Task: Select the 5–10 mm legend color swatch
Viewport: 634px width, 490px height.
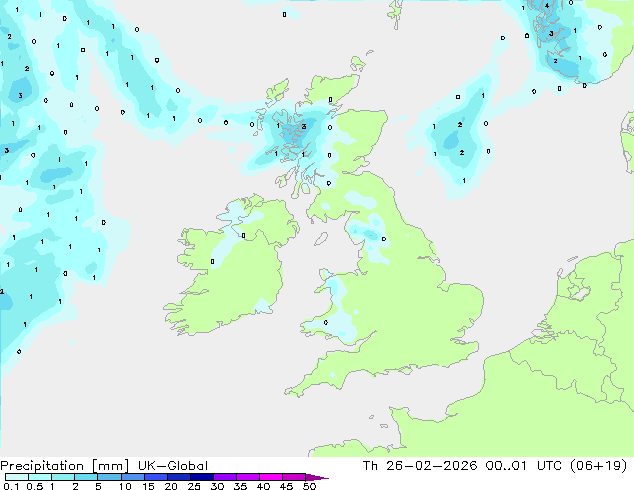Action: coord(109,477)
